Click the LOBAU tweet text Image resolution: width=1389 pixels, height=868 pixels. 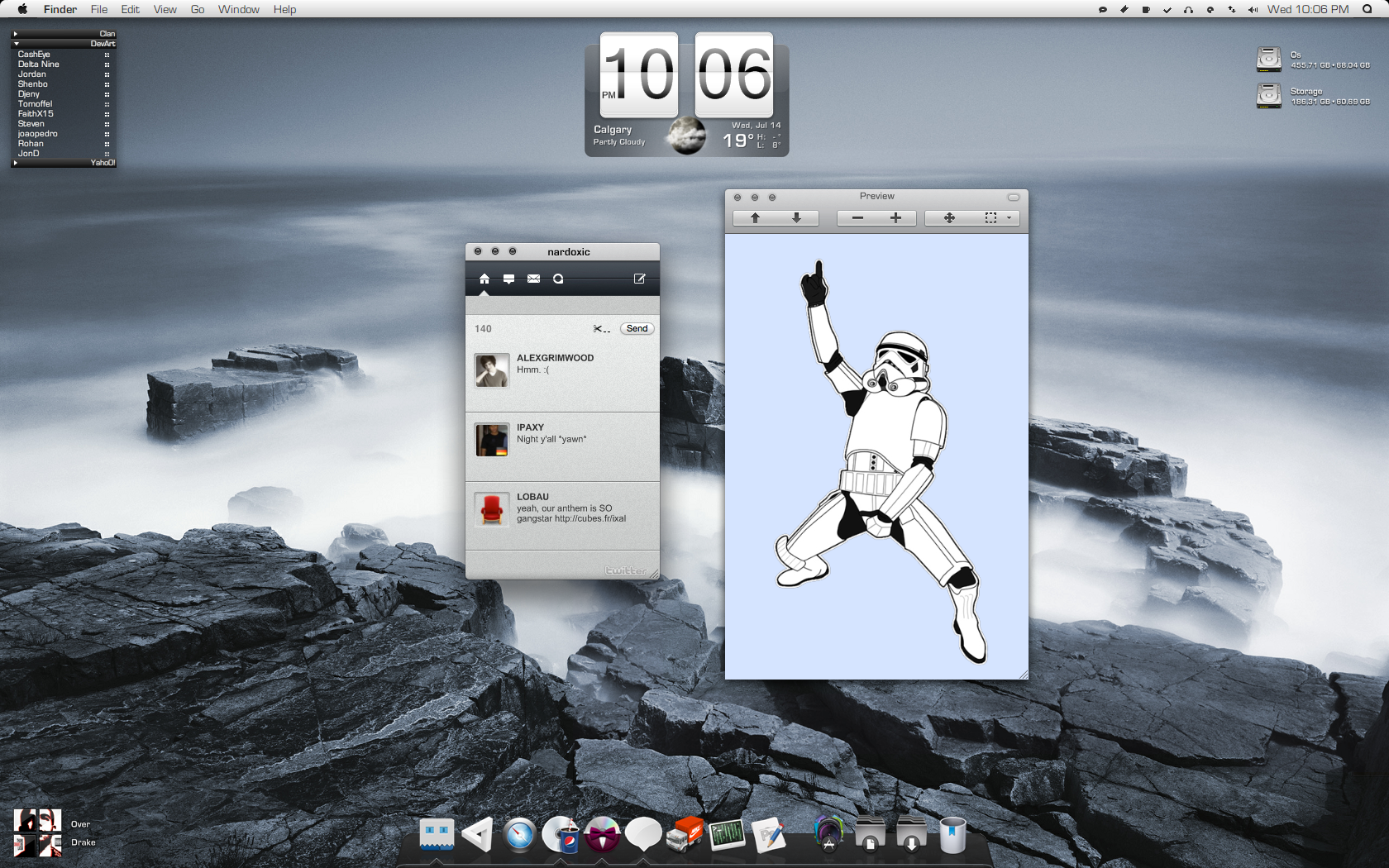tap(571, 513)
